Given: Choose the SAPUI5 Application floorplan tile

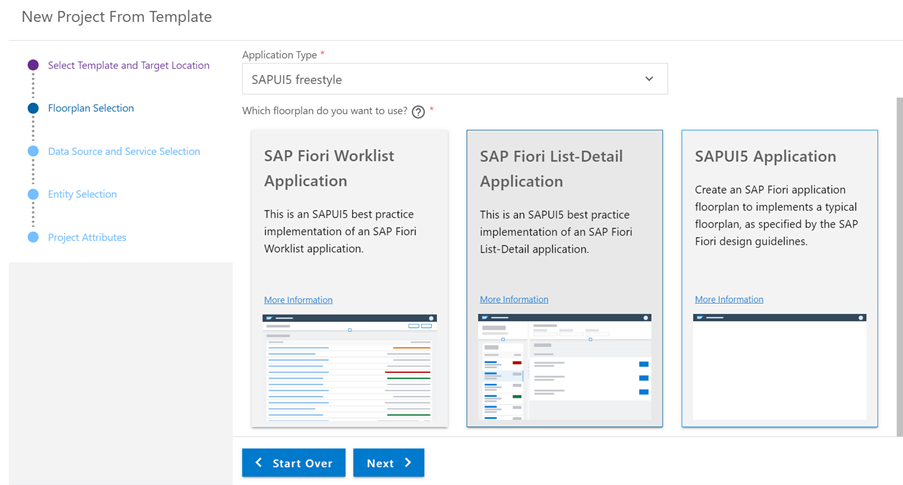Looking at the screenshot, I should tap(780, 278).
